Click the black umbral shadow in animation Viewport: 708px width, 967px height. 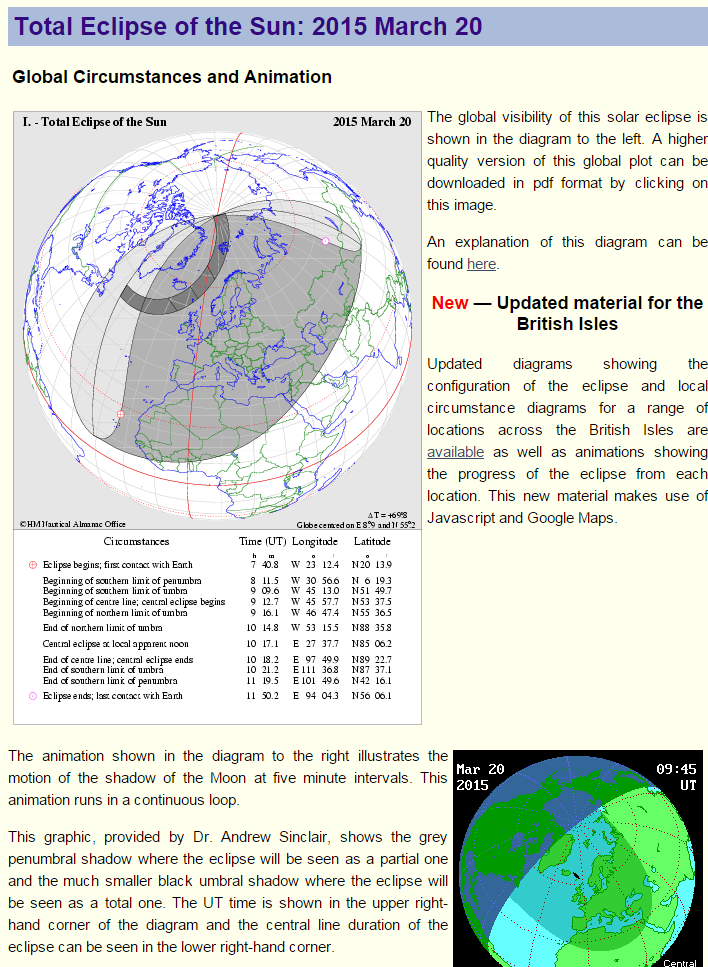(x=576, y=874)
